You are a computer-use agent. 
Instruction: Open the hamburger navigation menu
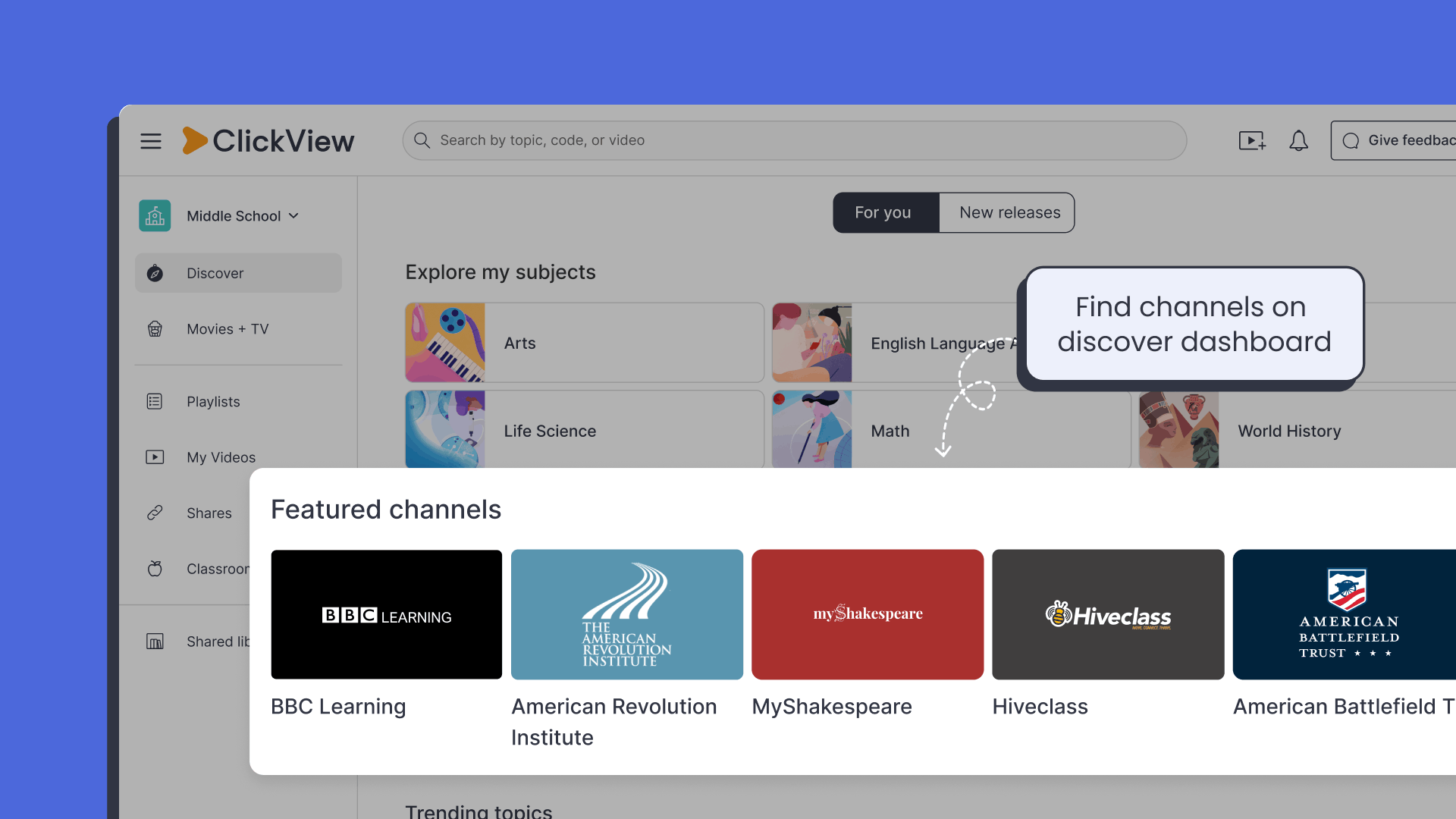[x=151, y=141]
